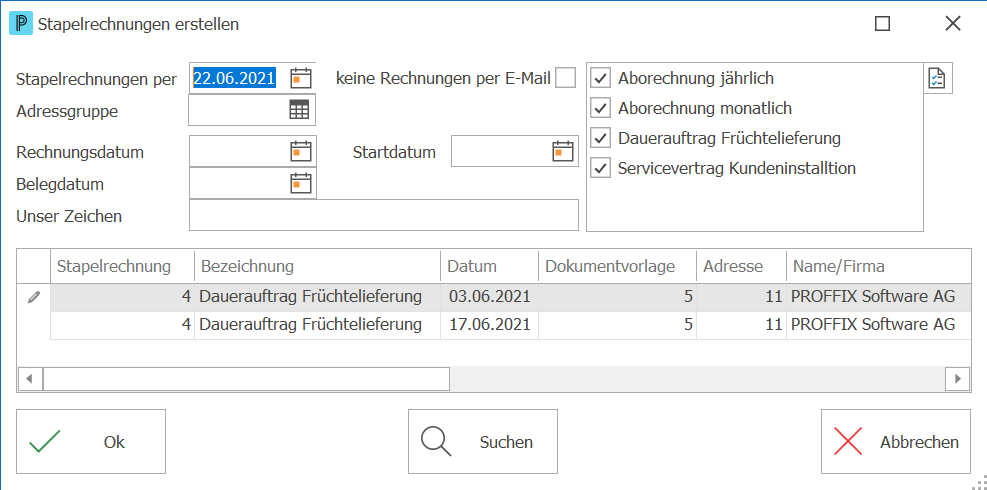Select the row dated 17.06.2021
Image resolution: width=987 pixels, height=490 pixels.
(x=510, y=325)
